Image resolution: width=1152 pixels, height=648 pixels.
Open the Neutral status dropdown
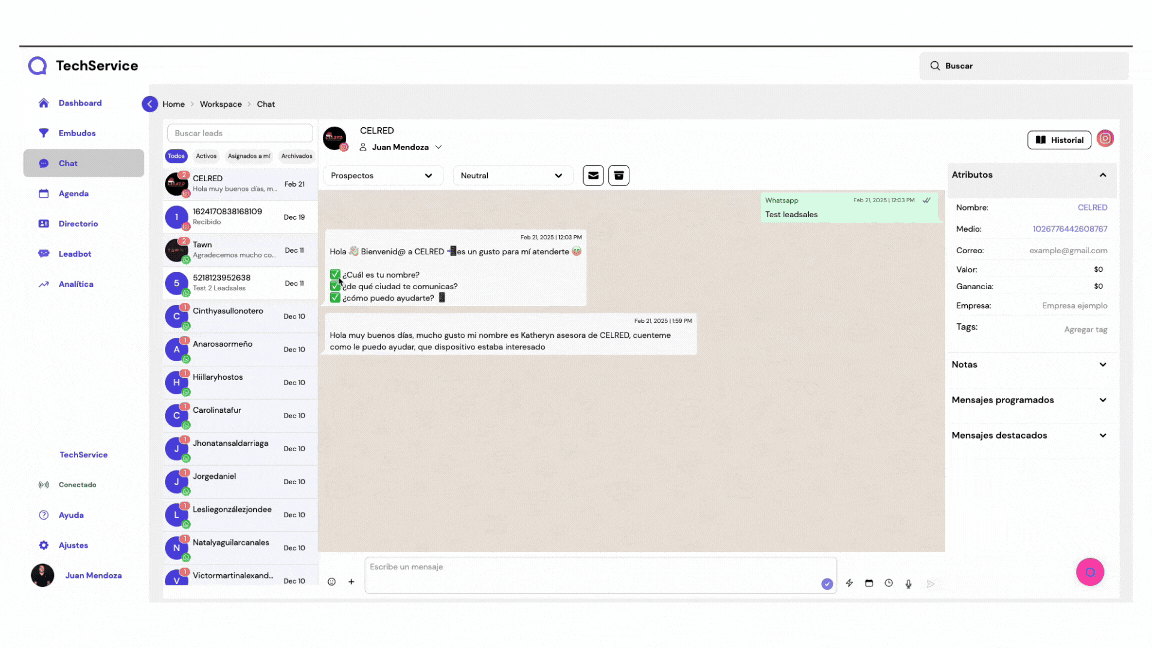[x=512, y=176]
